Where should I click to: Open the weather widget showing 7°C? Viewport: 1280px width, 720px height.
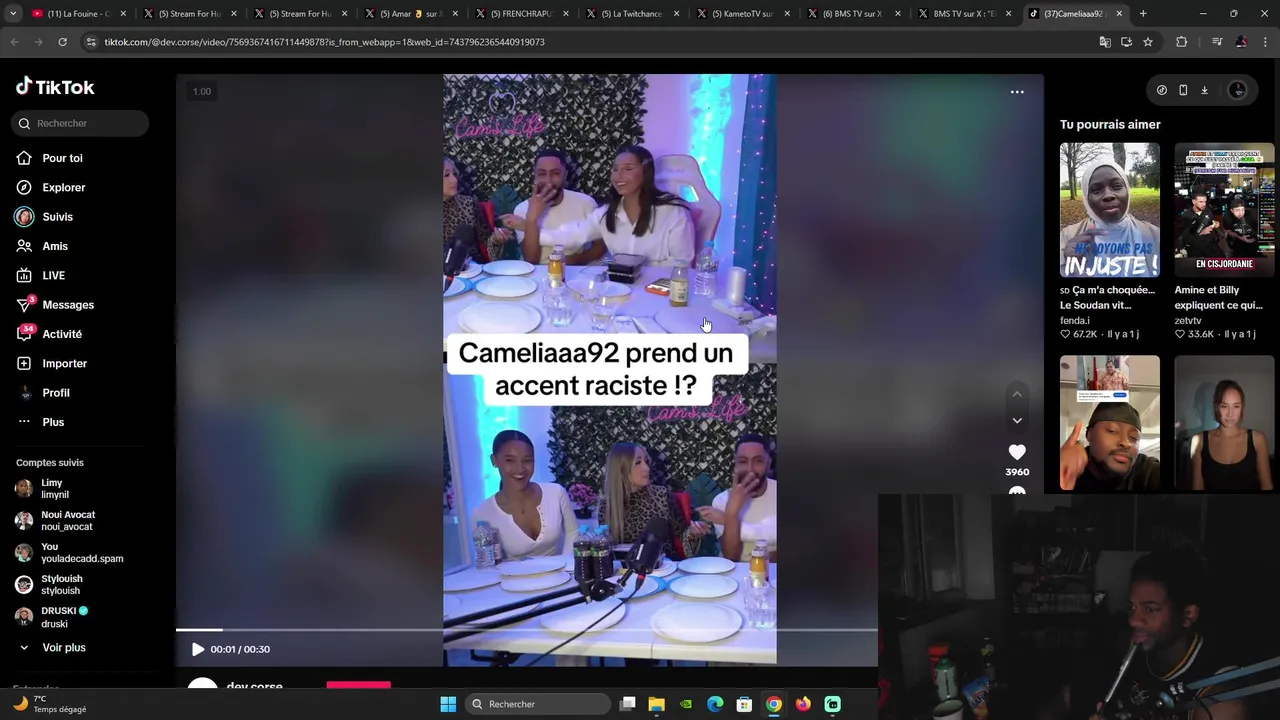click(x=50, y=704)
